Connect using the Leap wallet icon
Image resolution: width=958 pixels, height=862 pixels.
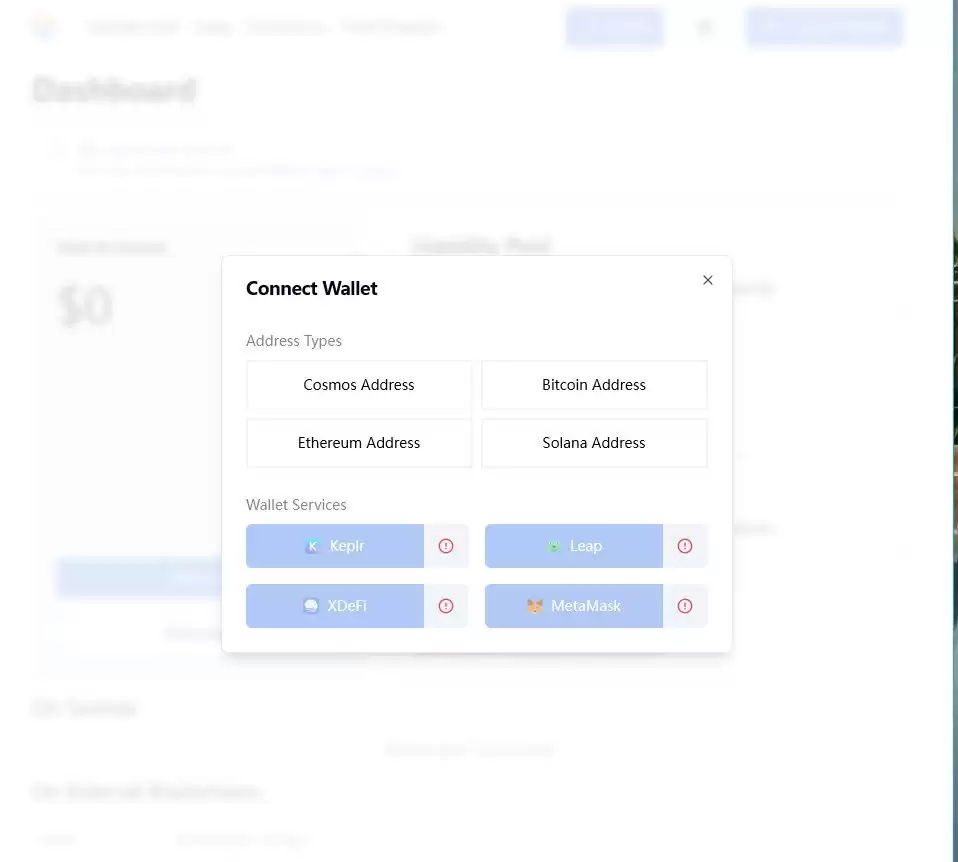(554, 546)
